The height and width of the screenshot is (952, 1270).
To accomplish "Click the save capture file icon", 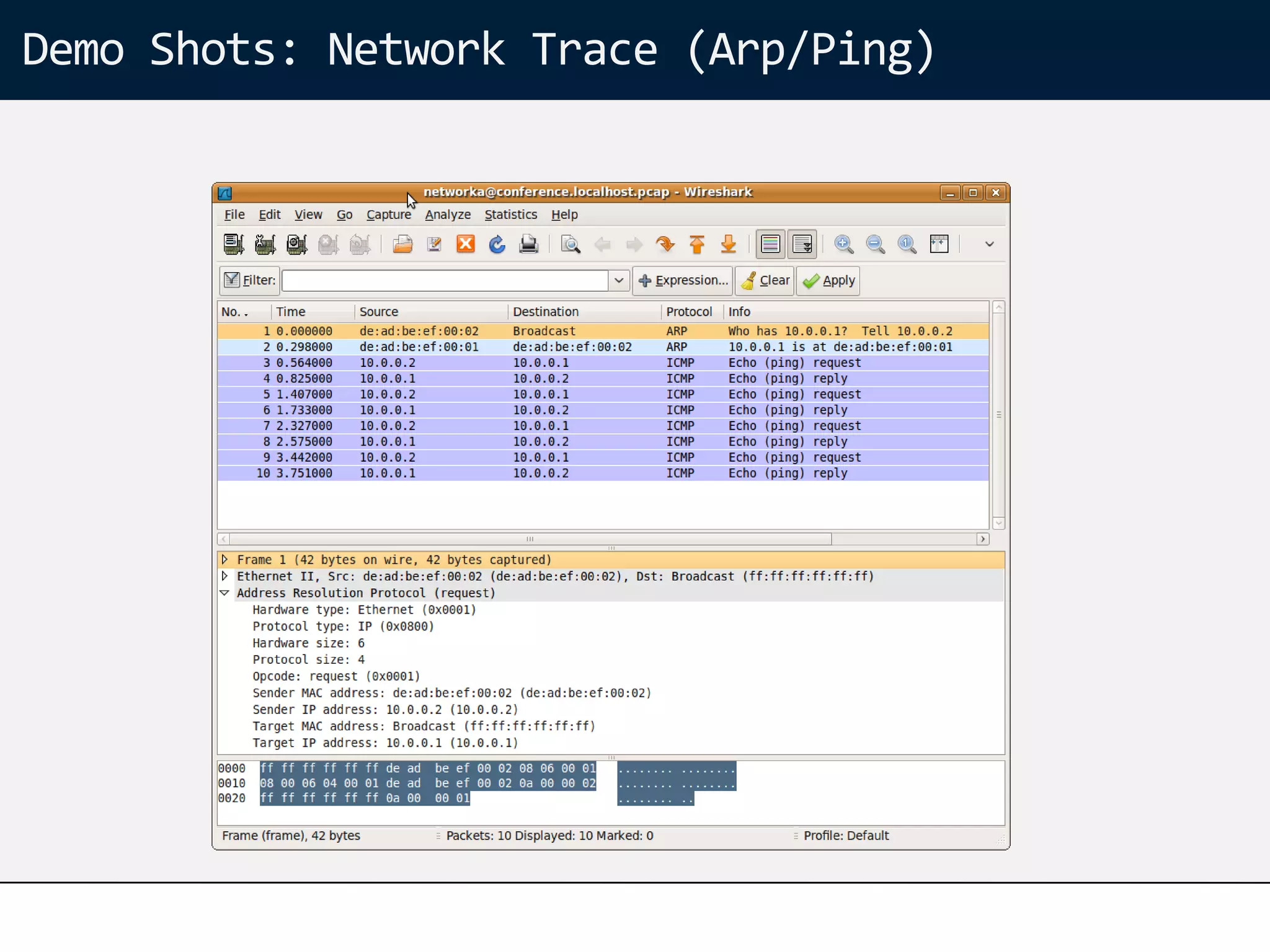I will pos(434,244).
